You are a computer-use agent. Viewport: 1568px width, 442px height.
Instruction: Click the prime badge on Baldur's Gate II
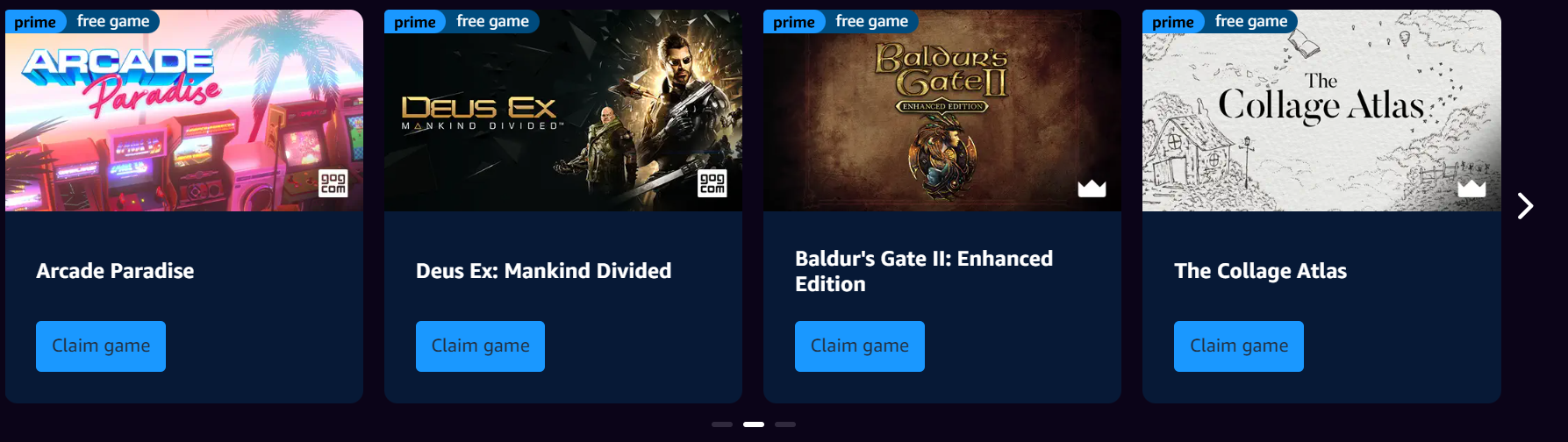pos(794,21)
